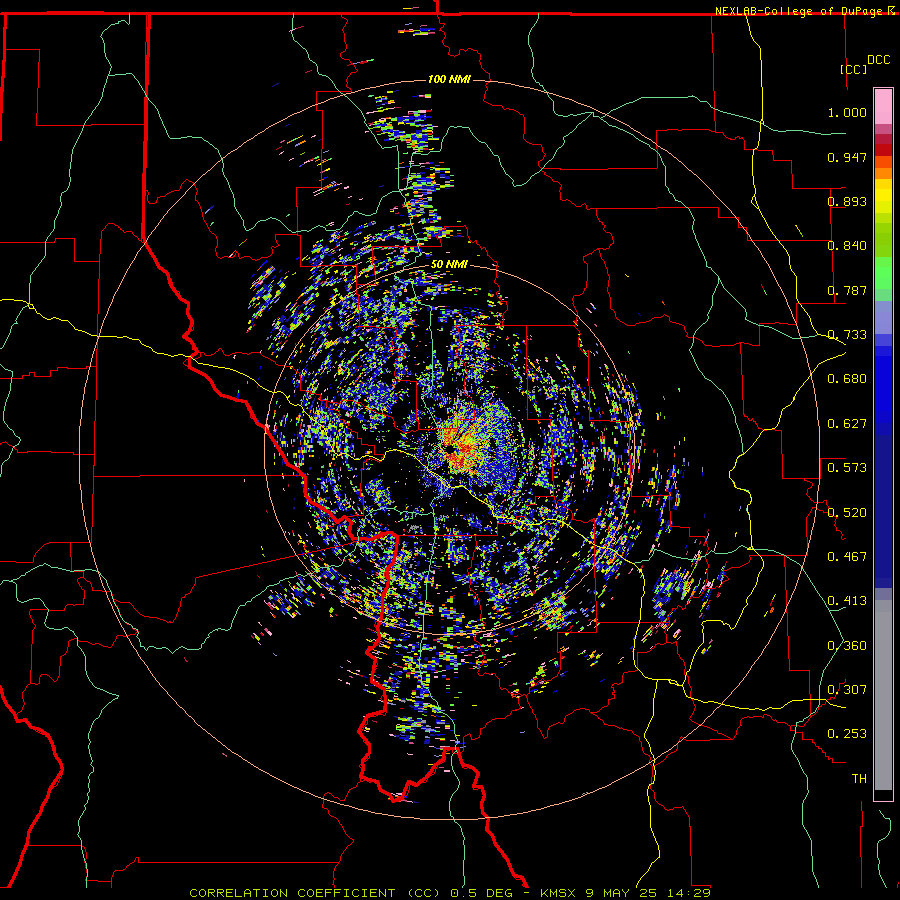The width and height of the screenshot is (900, 900).
Task: Click the 0.840 scale value
Action: pos(847,246)
